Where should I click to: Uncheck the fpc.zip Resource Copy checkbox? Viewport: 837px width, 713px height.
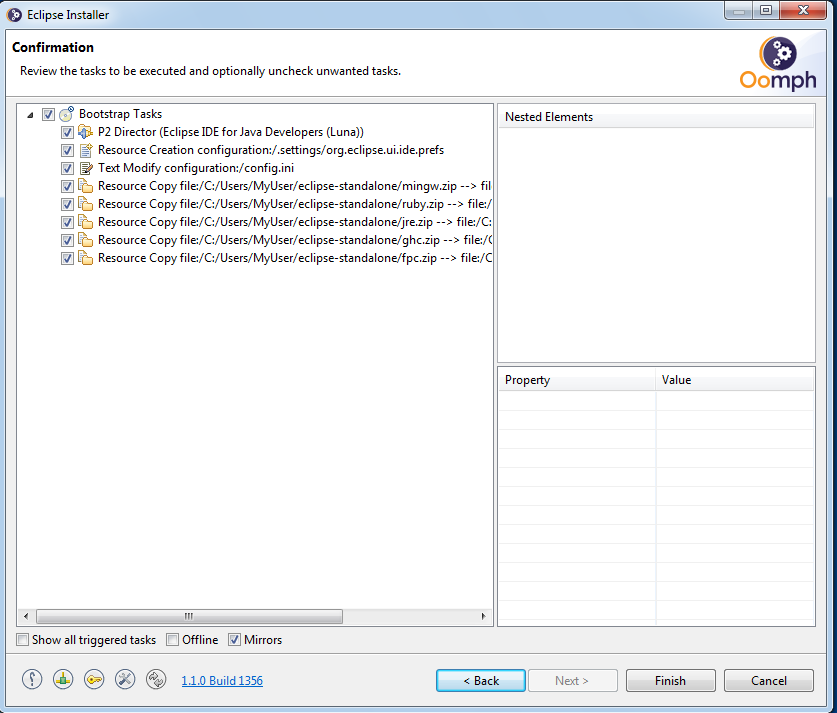[67, 258]
